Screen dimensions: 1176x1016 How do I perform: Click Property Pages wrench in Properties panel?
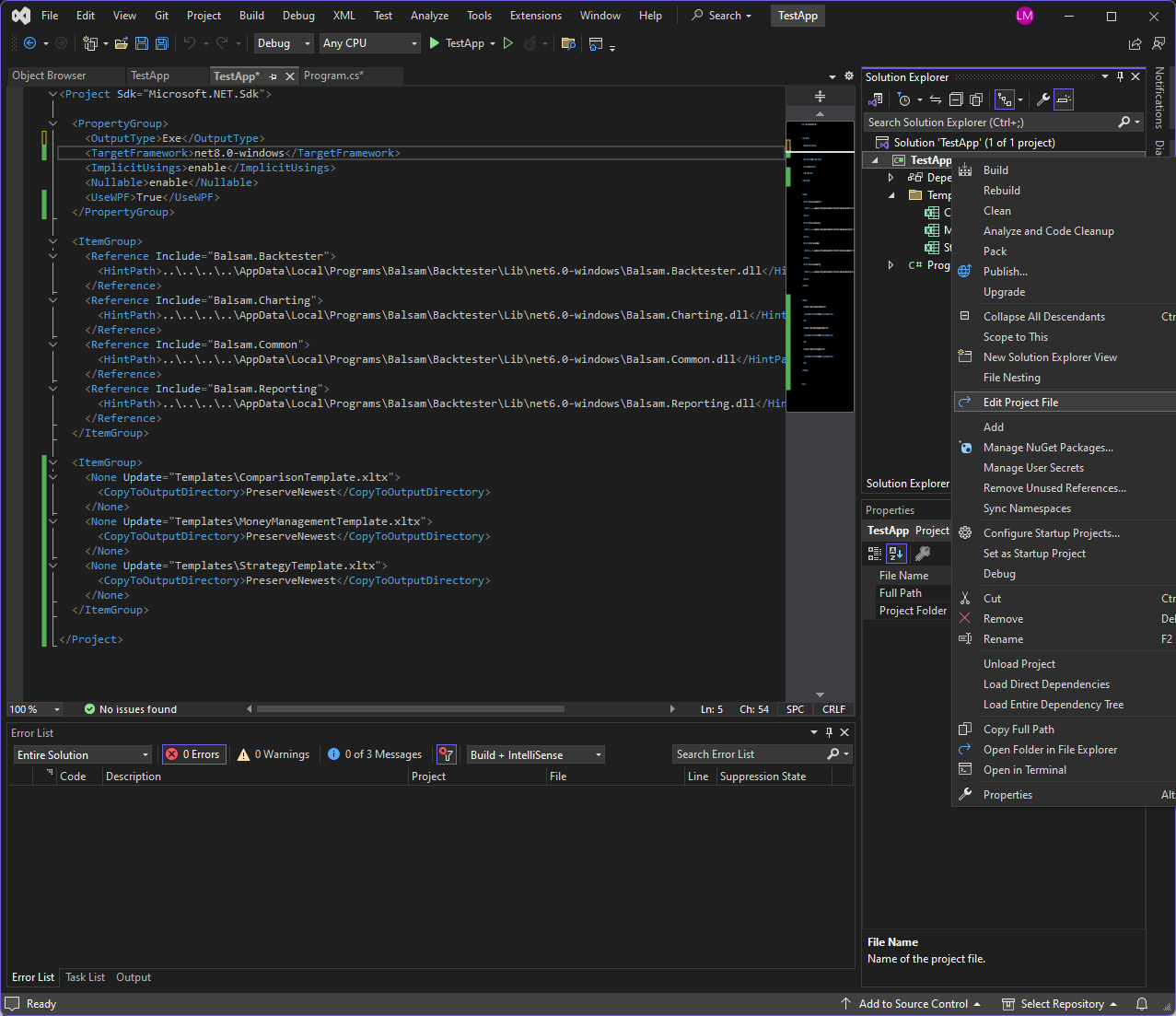(923, 554)
